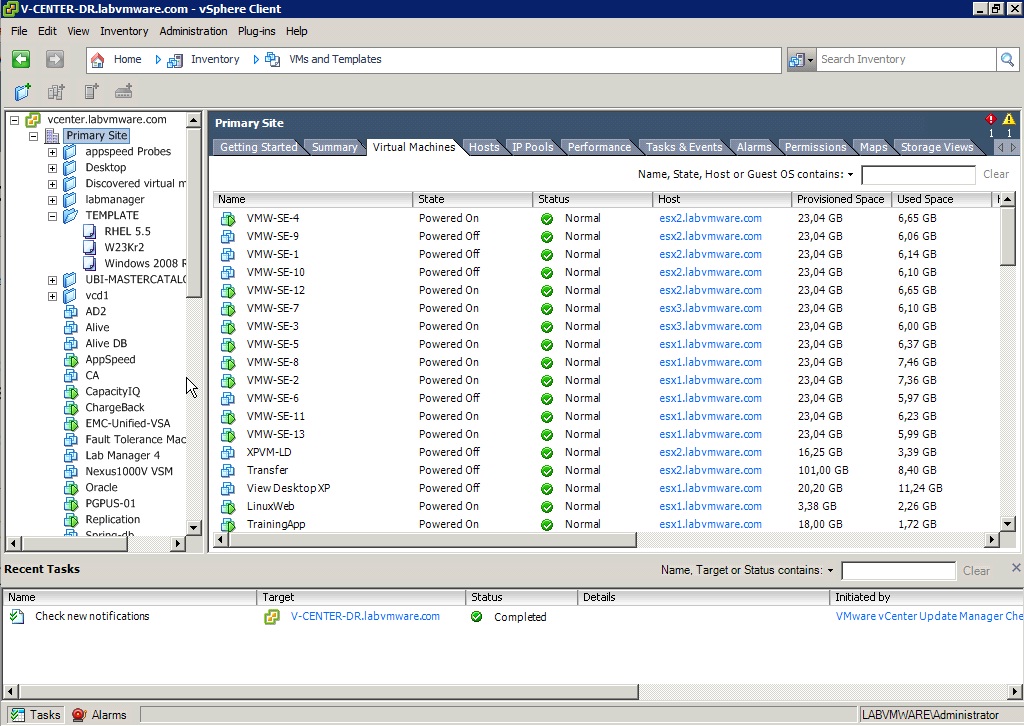The width and height of the screenshot is (1024, 726).
Task: Switch to the Hosts tab
Action: click(484, 147)
